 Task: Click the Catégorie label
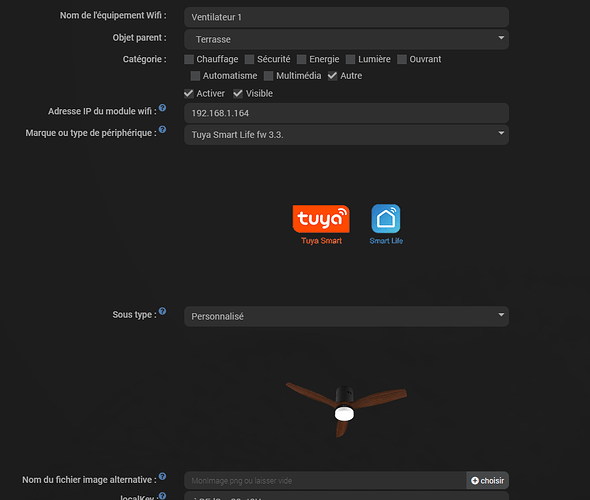(144, 59)
